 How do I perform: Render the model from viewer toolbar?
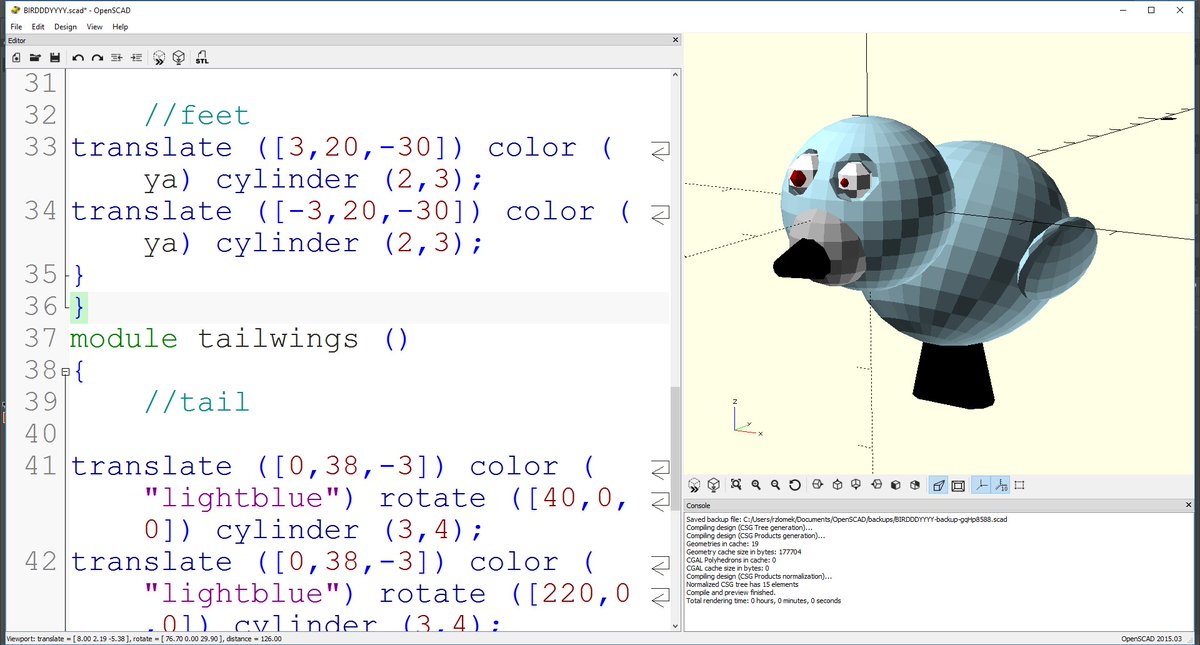(x=714, y=485)
